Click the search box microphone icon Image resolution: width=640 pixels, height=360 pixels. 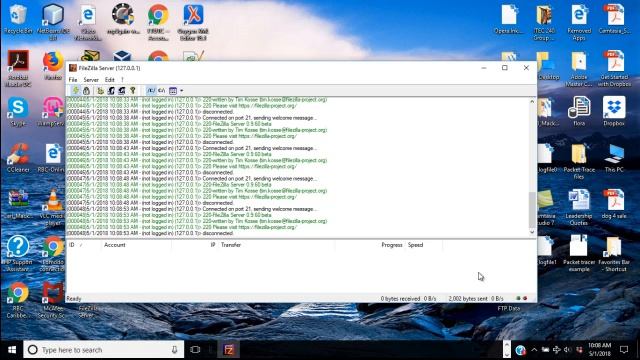175,350
